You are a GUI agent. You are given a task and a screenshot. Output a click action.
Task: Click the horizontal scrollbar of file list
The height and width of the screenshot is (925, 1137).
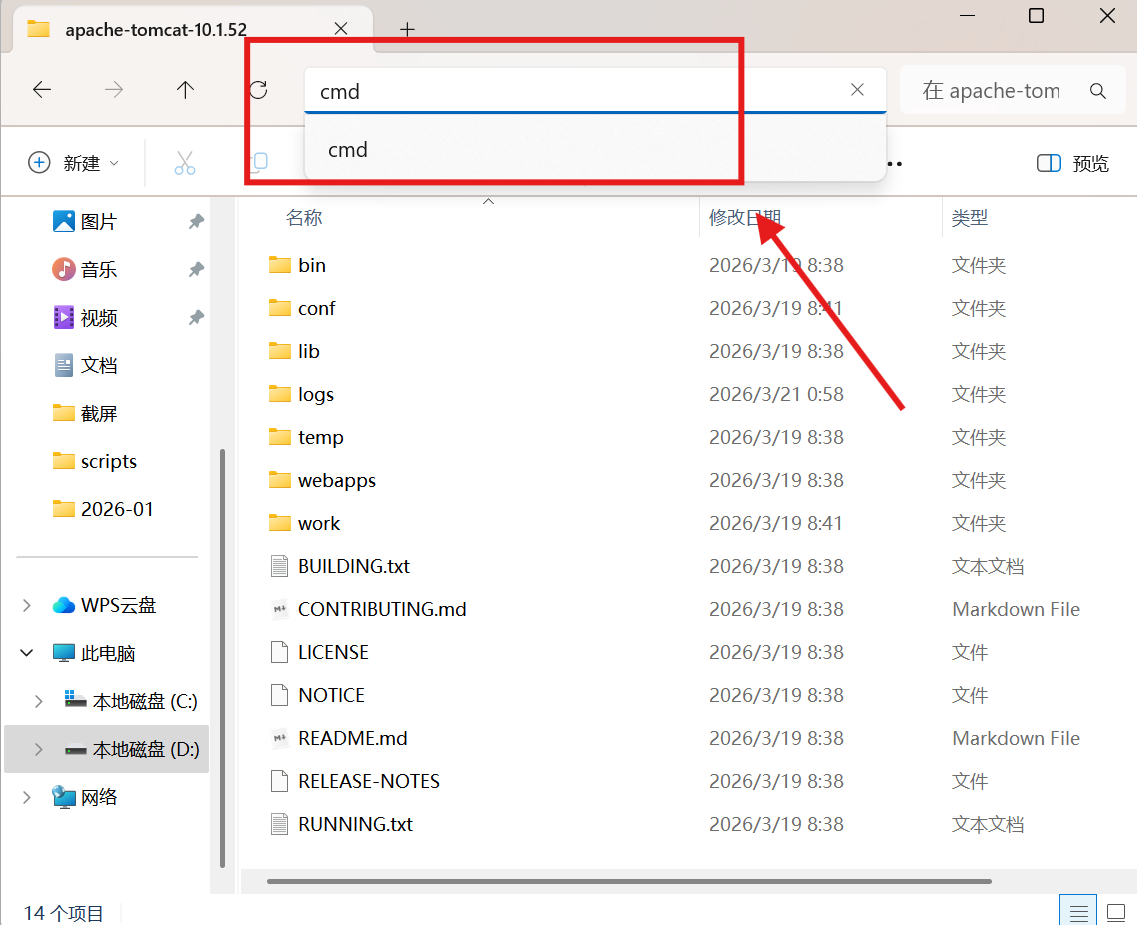tap(629, 882)
